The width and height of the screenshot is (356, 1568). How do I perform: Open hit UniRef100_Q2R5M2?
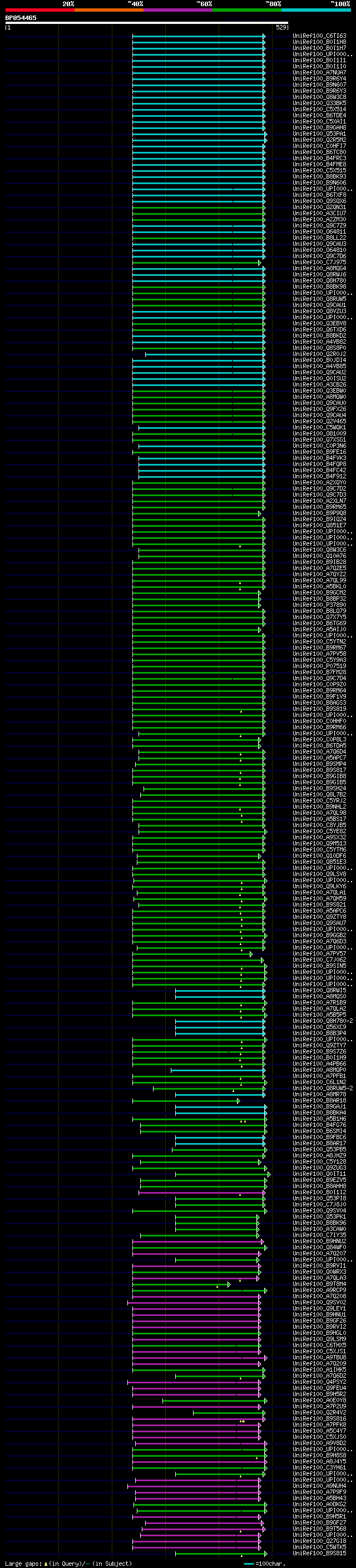point(319,140)
